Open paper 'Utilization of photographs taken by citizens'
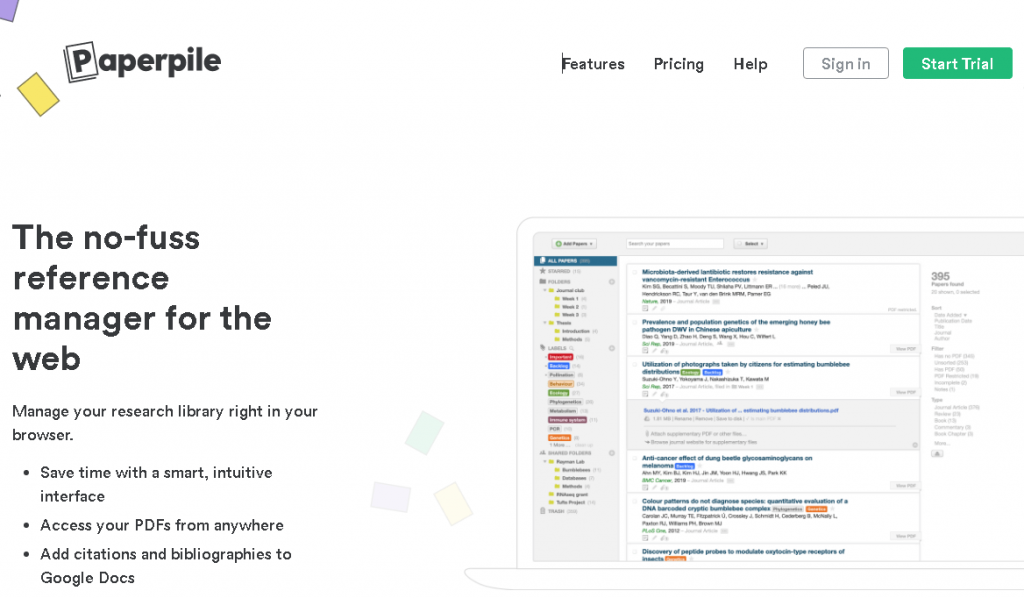The image size is (1024, 598). click(x=746, y=368)
